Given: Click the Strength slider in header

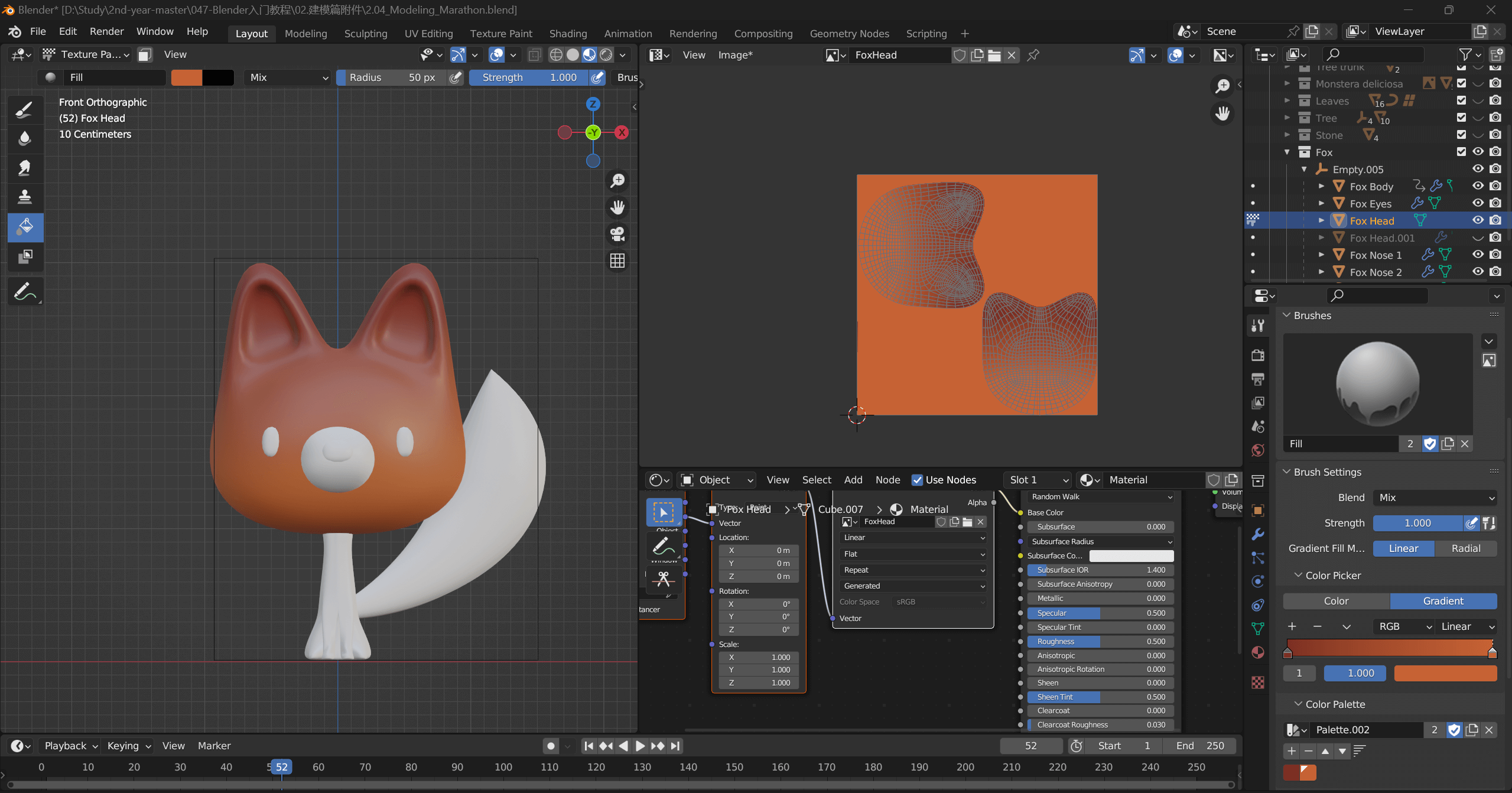Looking at the screenshot, I should tap(529, 77).
